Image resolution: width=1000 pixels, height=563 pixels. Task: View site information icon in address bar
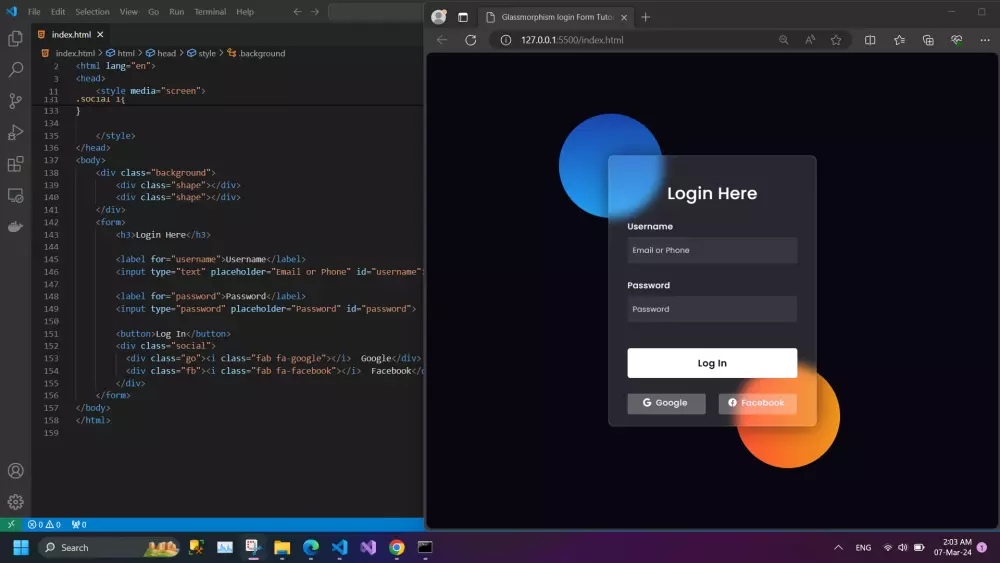pos(506,40)
